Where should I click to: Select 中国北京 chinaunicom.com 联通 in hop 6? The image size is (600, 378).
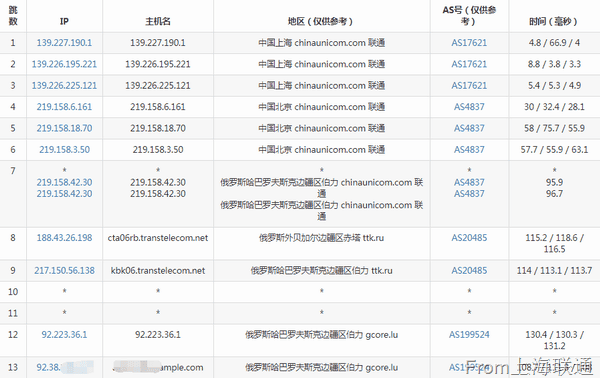pos(321,150)
